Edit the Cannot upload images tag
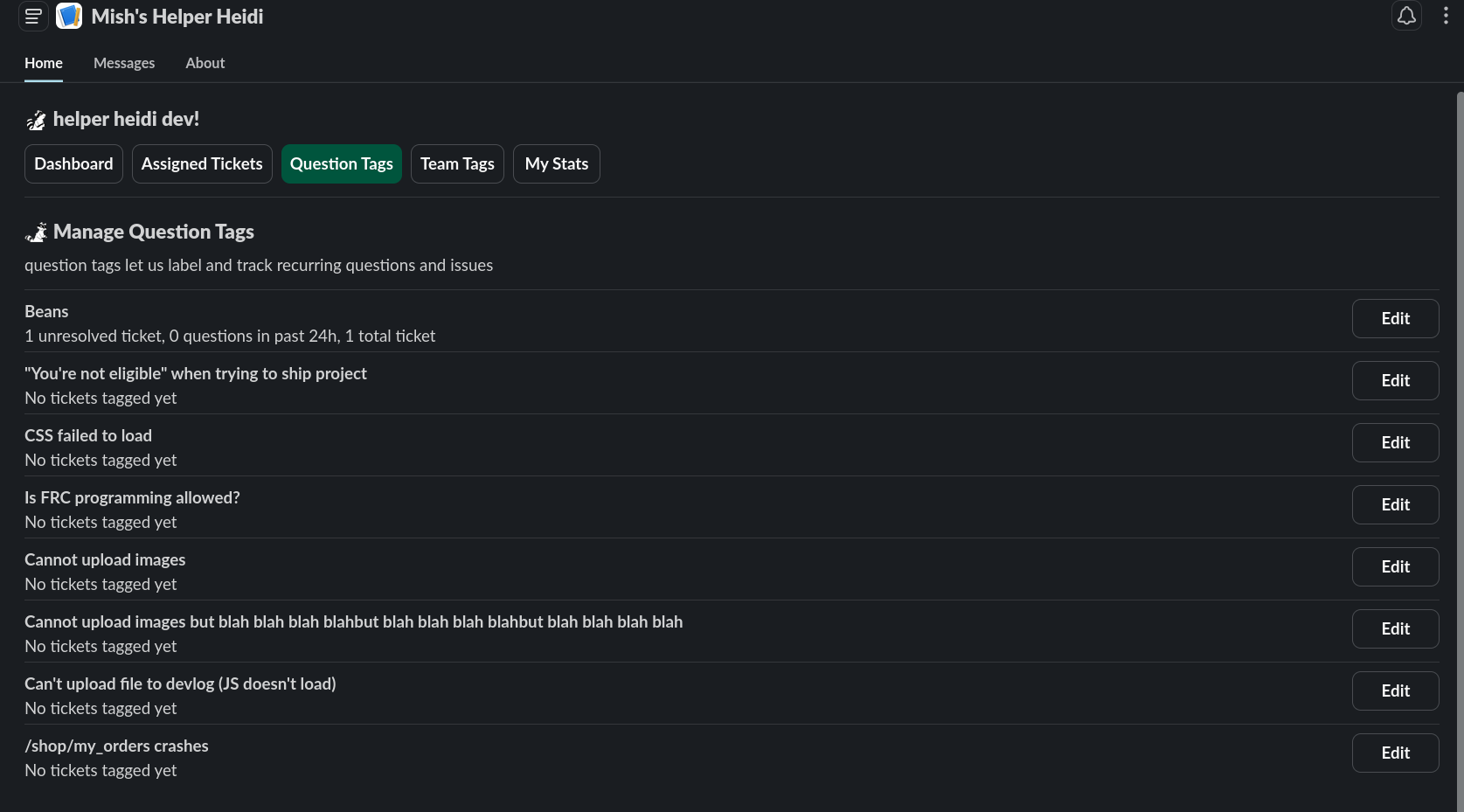The width and height of the screenshot is (1464, 812). pos(1395,567)
